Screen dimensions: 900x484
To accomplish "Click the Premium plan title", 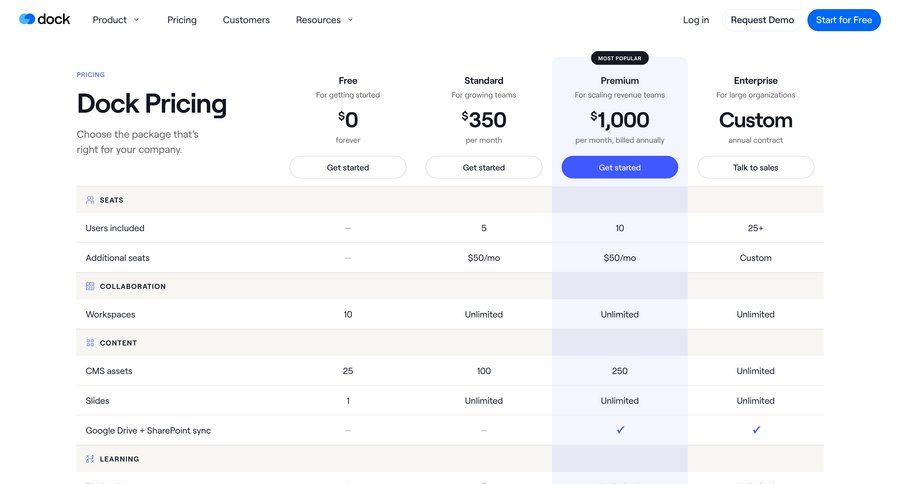I will (620, 81).
